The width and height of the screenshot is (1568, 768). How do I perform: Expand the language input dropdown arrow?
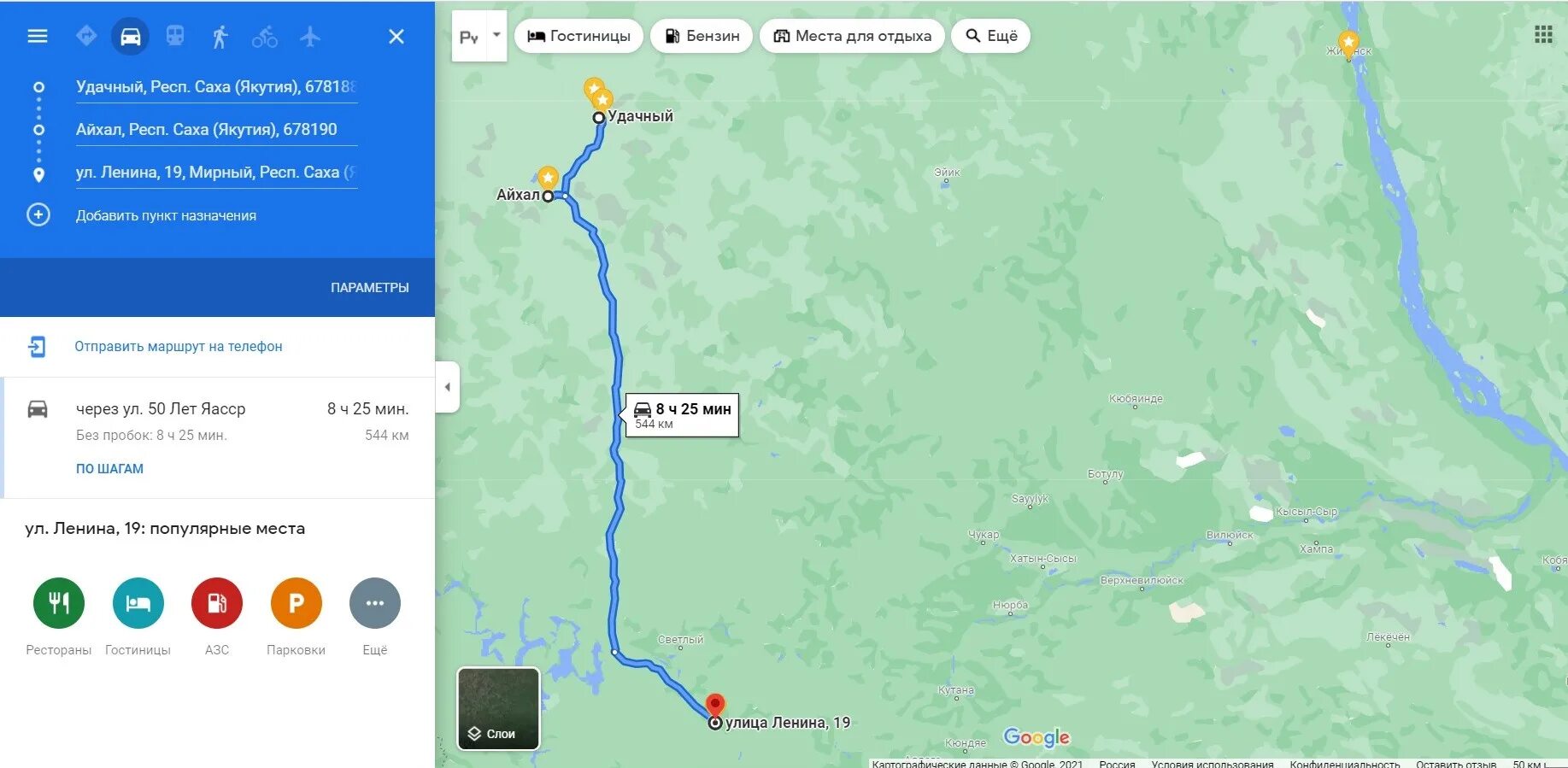pyautogui.click(x=496, y=36)
